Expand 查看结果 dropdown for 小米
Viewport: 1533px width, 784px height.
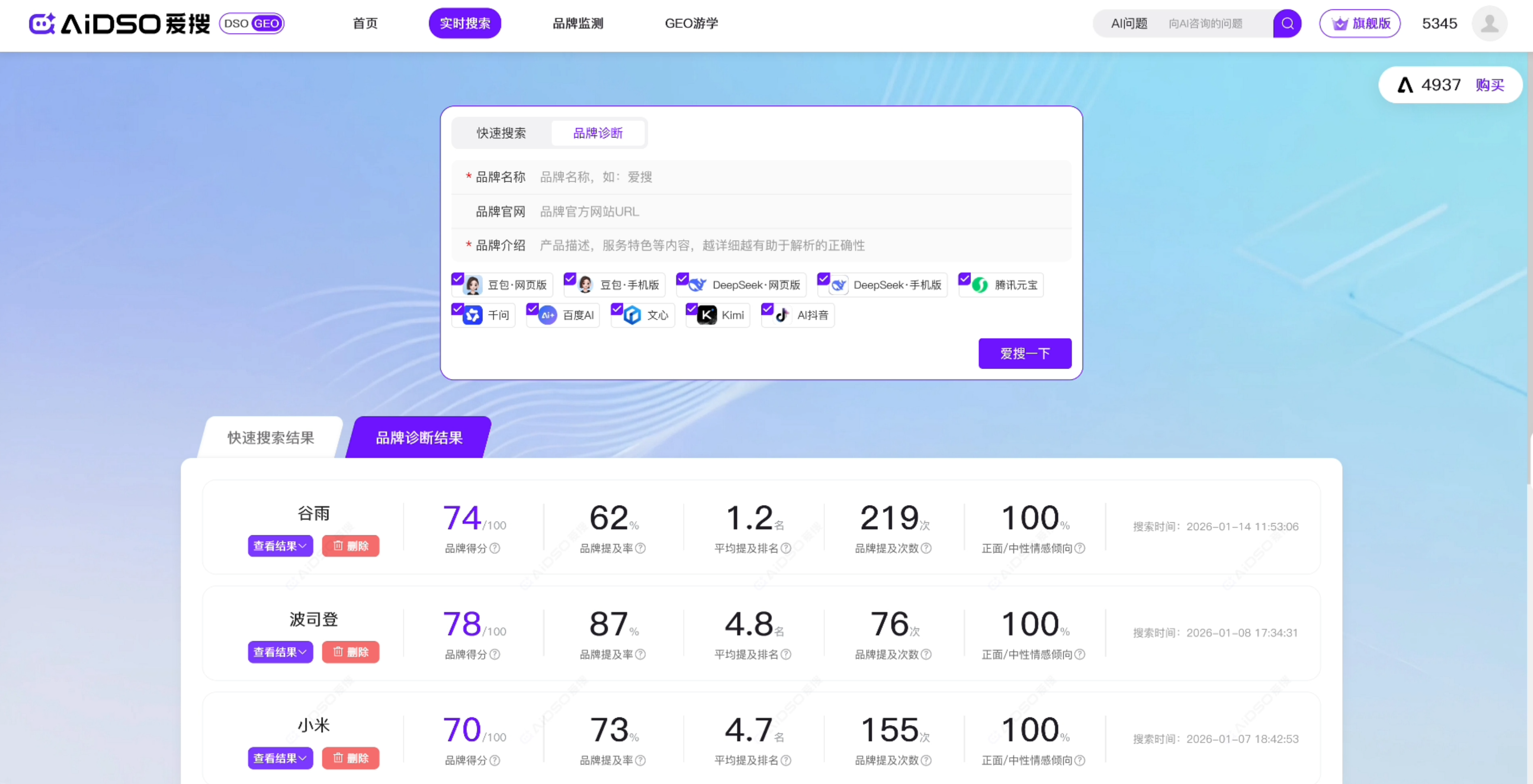pyautogui.click(x=280, y=758)
